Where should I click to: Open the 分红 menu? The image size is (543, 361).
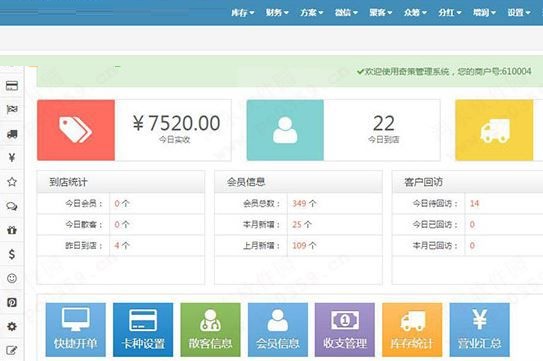point(449,13)
